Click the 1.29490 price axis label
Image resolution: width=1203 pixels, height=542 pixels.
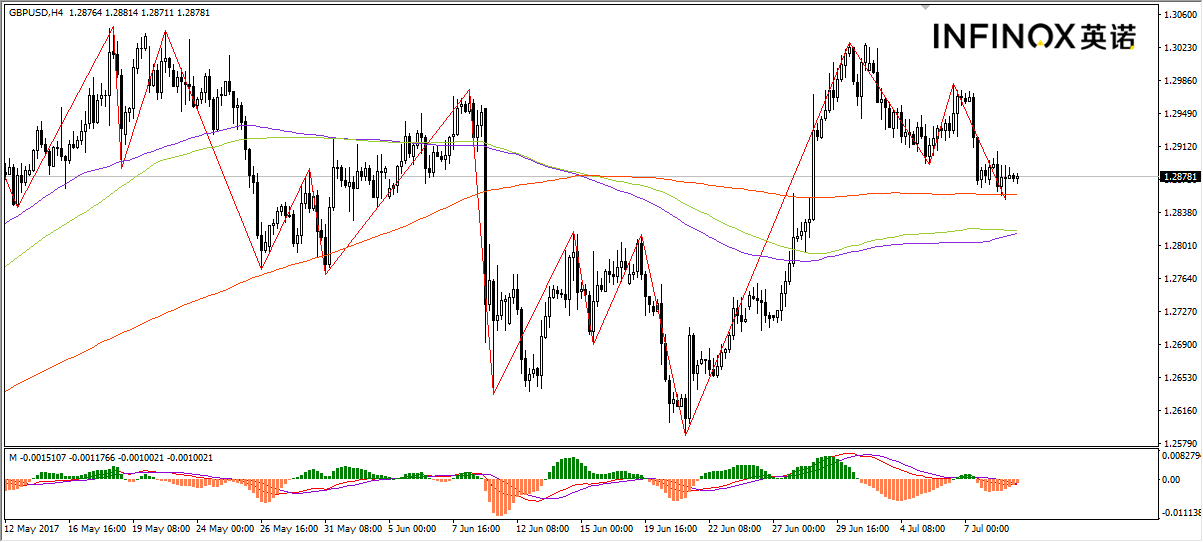click(x=1180, y=113)
